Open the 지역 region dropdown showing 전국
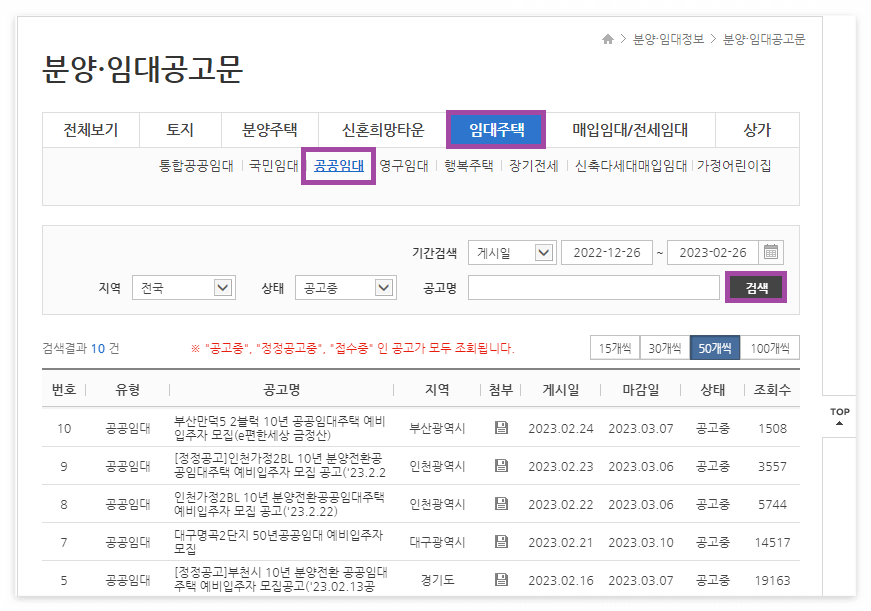871x611 pixels. pos(183,287)
